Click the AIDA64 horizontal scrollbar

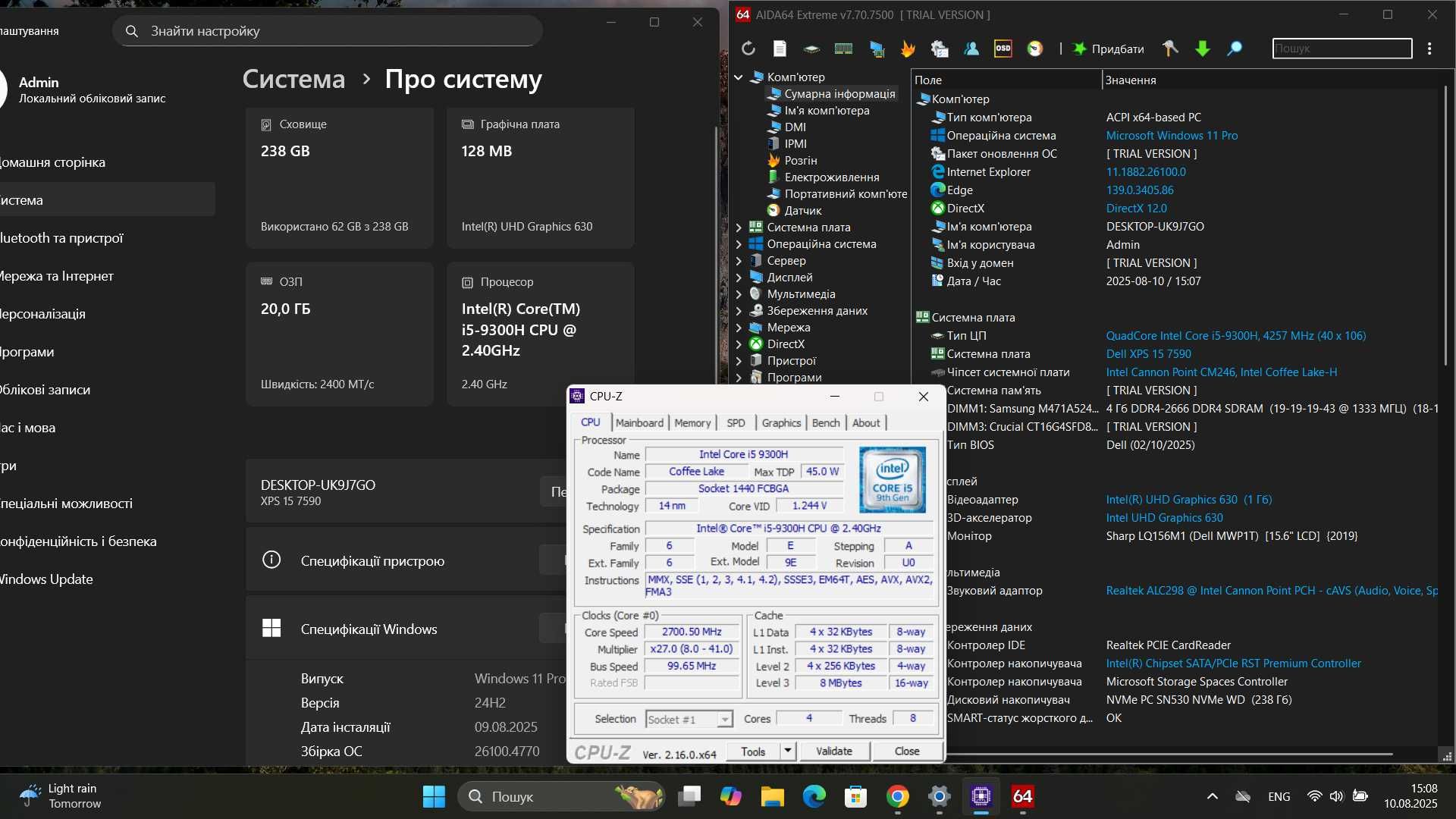point(1168,755)
